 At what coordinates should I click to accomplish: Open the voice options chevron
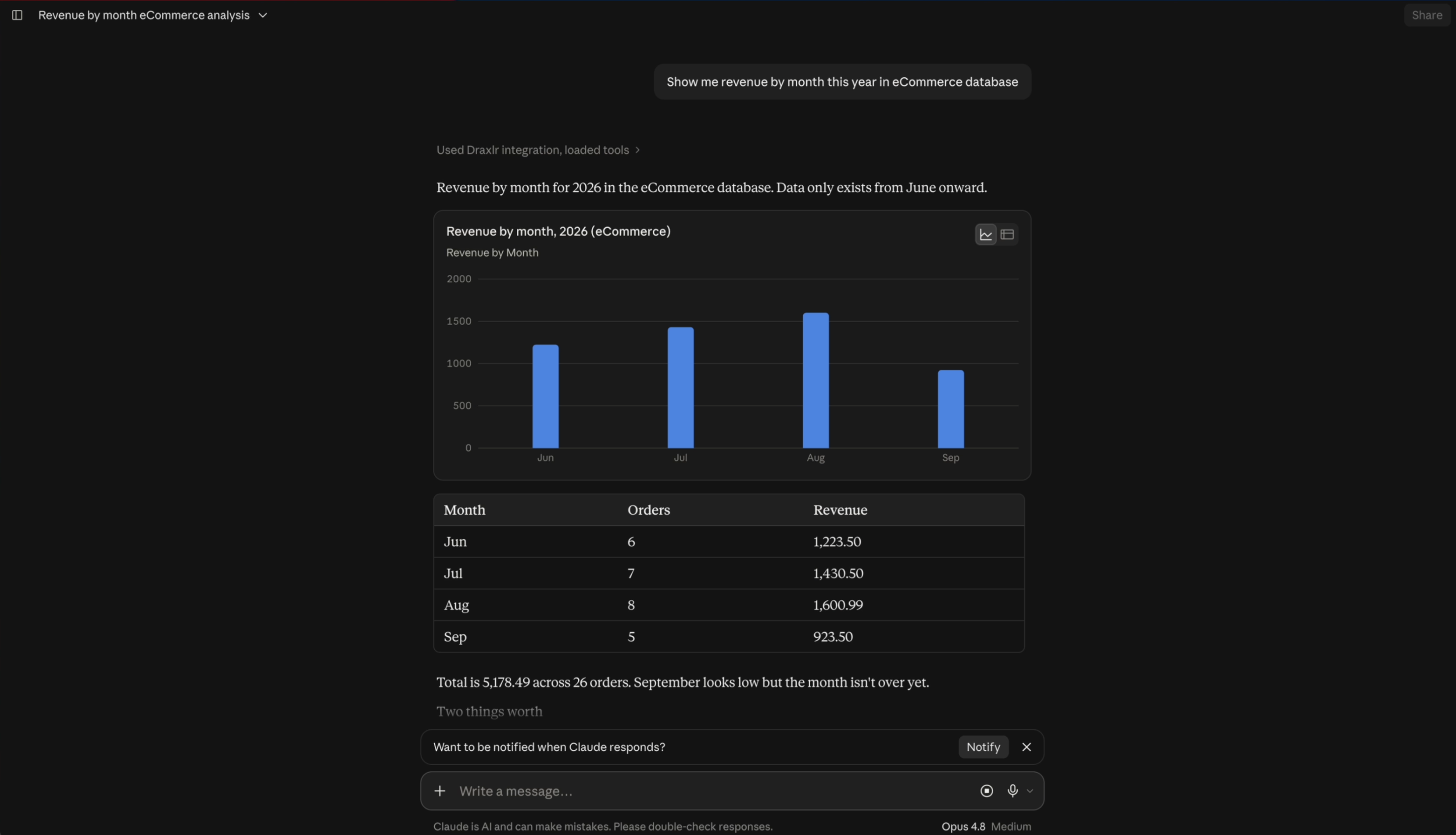pos(1030,791)
